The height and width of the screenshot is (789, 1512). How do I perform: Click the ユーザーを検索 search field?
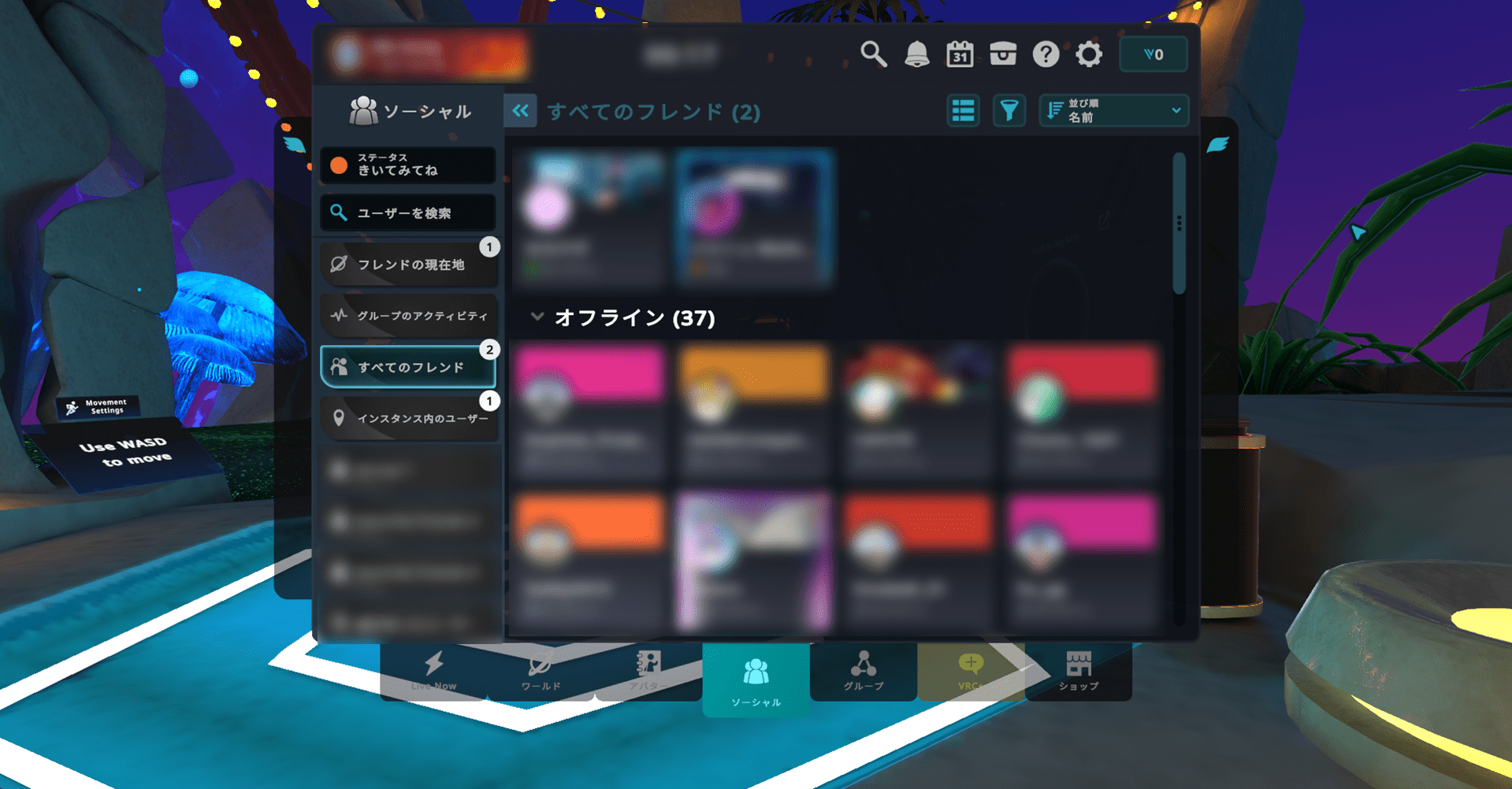(x=408, y=213)
